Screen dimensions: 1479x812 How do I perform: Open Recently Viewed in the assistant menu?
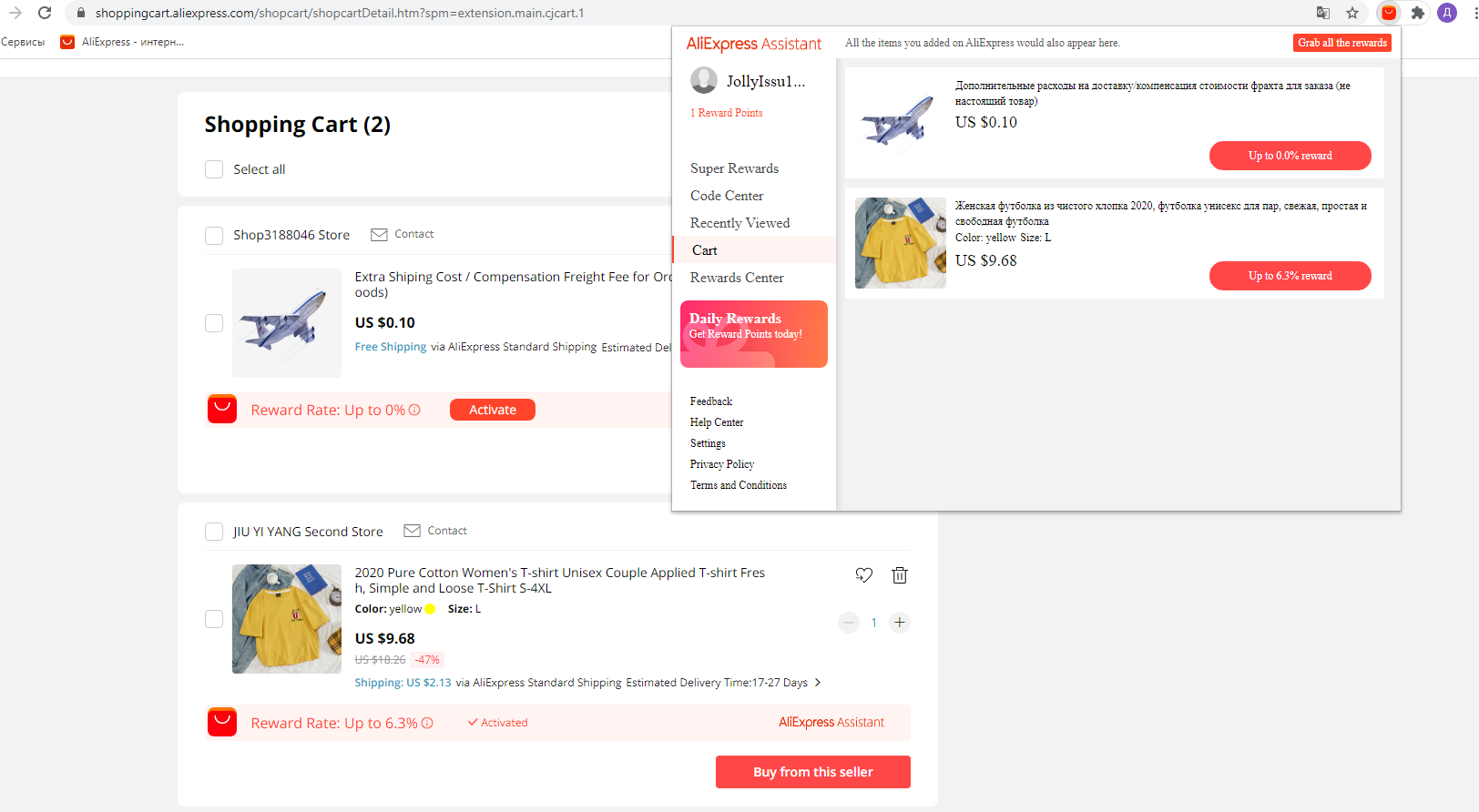(x=740, y=223)
